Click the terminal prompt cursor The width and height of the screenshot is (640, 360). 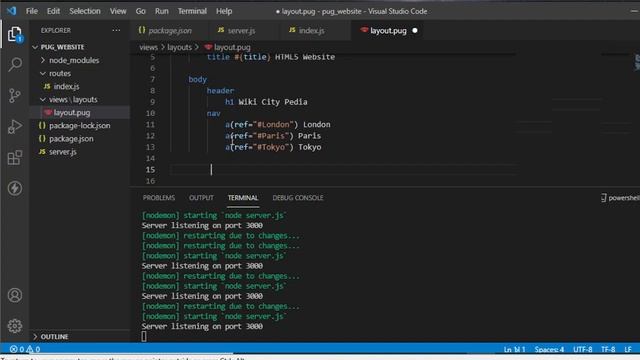(x=144, y=336)
